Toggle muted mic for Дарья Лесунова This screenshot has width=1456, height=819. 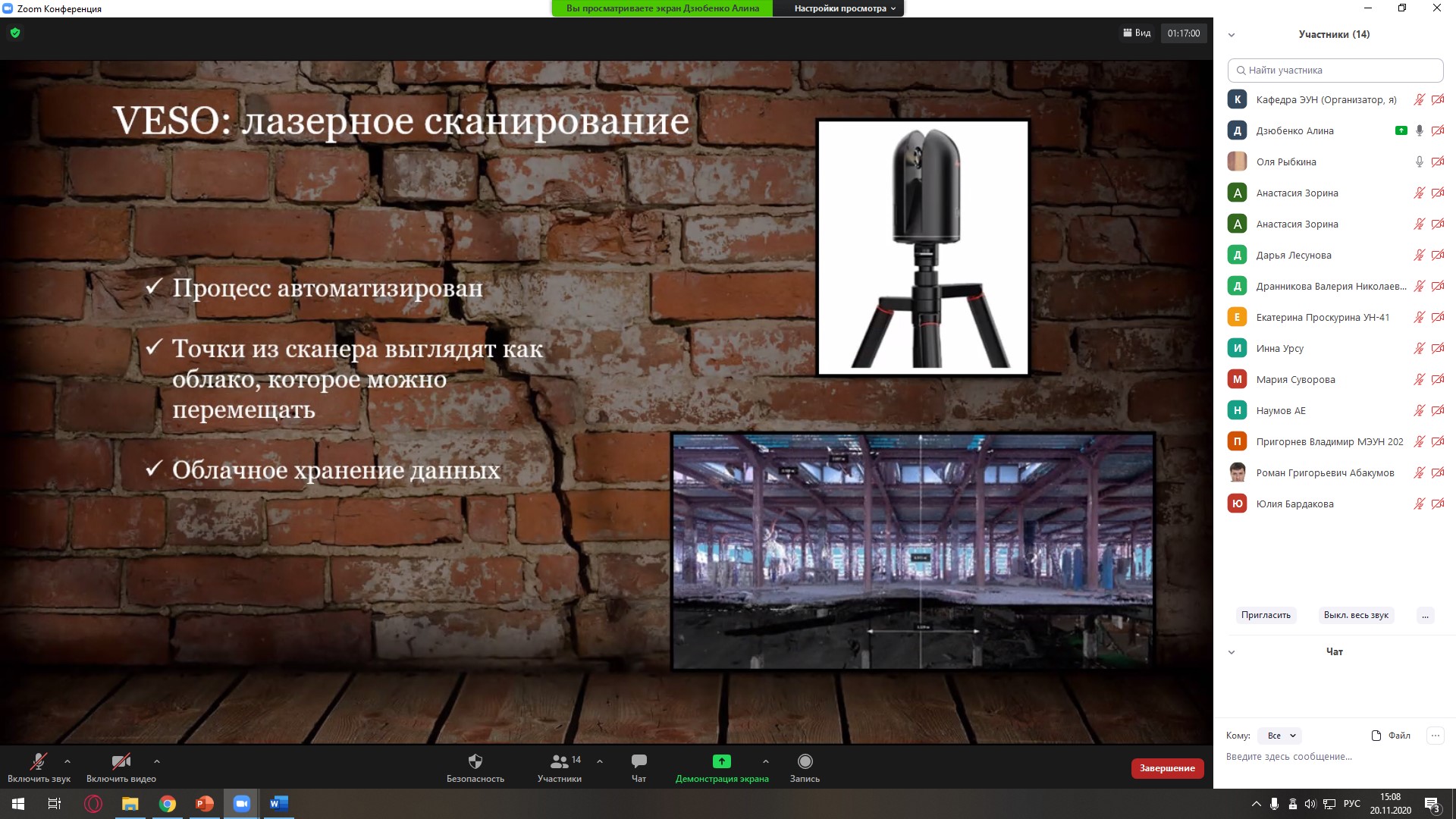tap(1420, 255)
